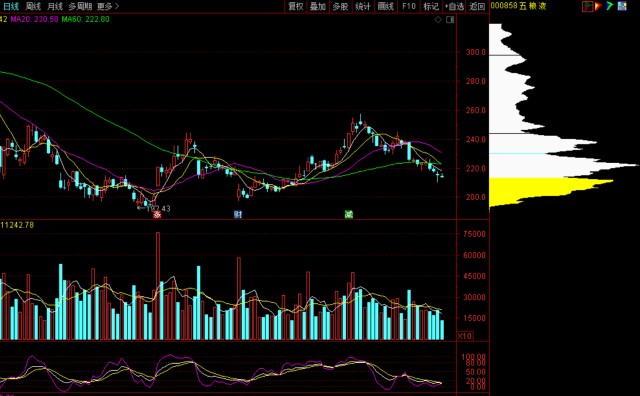Open the 叠加 overlay menu

(x=318, y=6)
